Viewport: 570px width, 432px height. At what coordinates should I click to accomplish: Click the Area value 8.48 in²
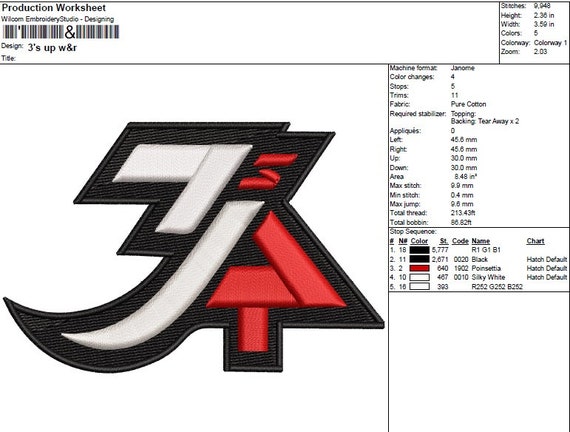466,176
